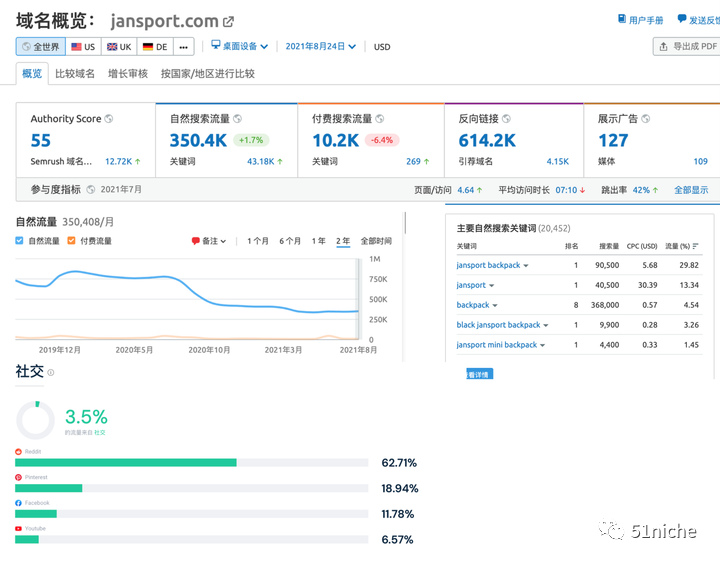
Task: Choose the 2年 time range
Action: coord(343,241)
